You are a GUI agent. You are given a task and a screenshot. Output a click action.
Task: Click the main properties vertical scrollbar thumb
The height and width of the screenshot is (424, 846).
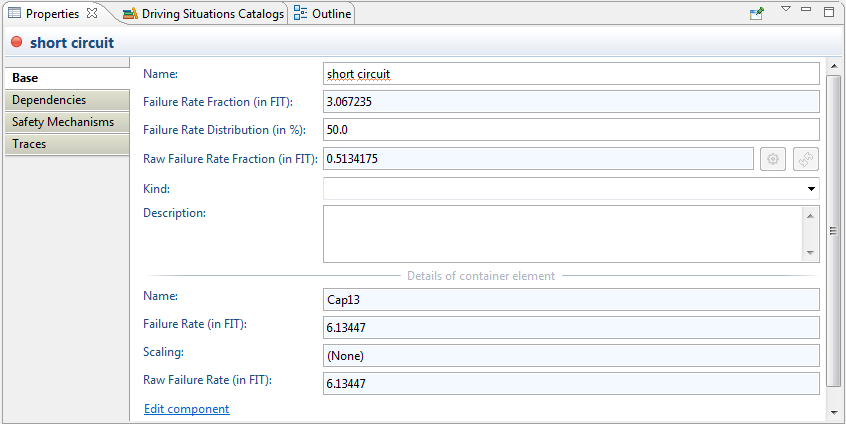tap(833, 230)
